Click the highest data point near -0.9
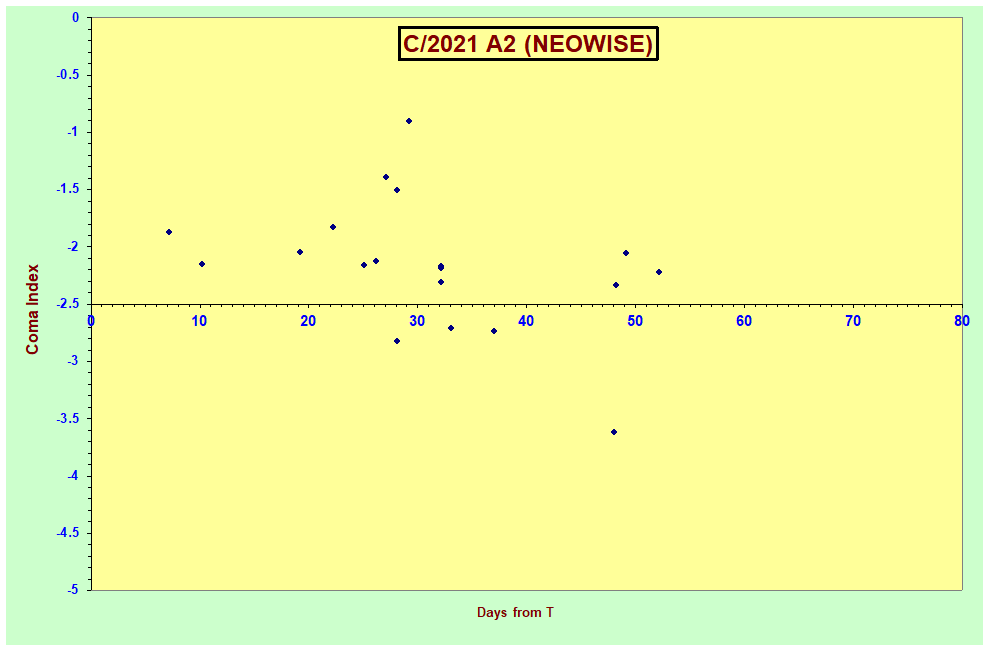Viewport: 987px width, 648px height. click(409, 121)
